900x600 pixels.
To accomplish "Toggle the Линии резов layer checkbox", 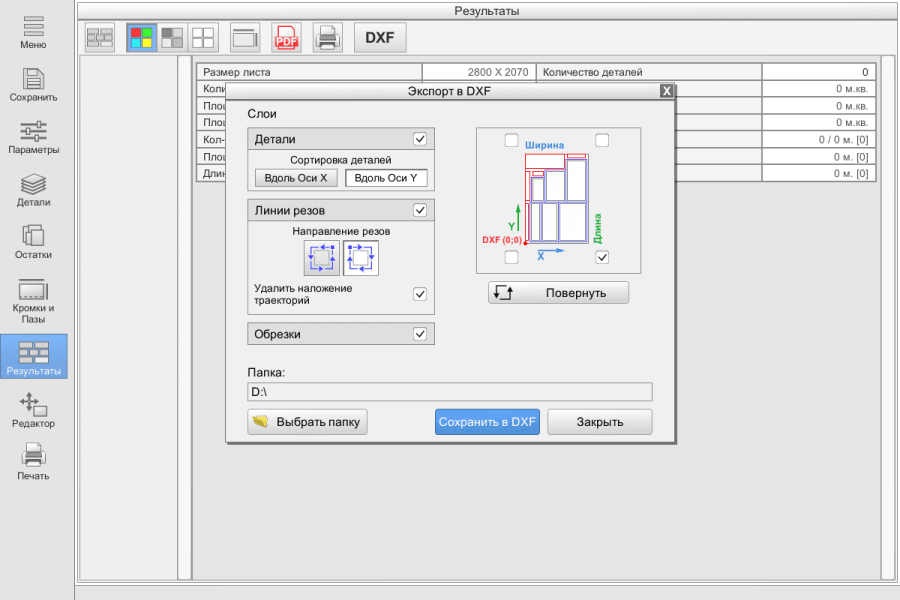I will tap(420, 210).
